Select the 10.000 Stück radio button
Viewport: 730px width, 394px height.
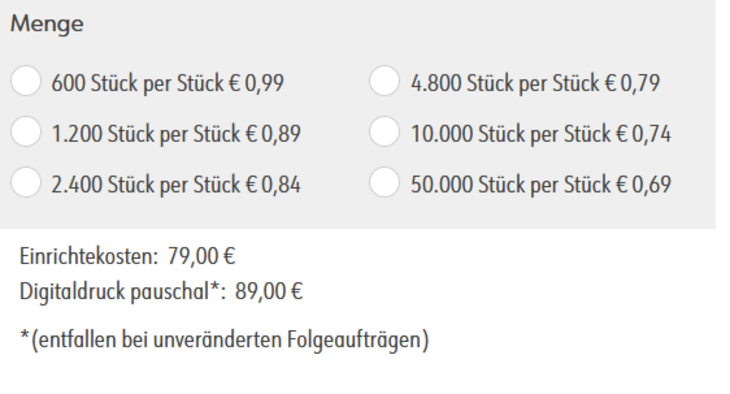pyautogui.click(x=384, y=131)
